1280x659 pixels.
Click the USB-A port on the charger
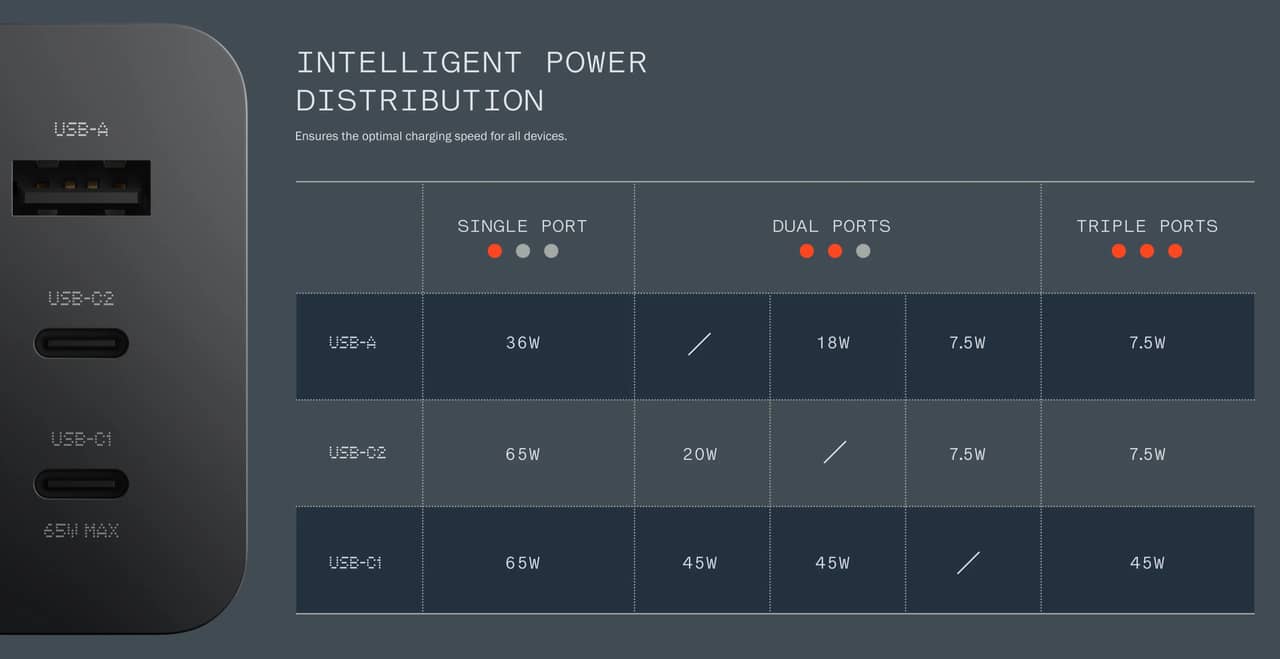point(81,188)
